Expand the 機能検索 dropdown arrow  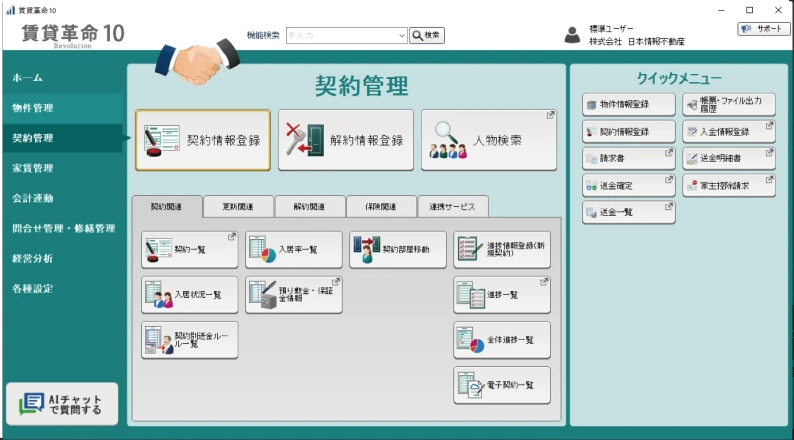tap(402, 35)
